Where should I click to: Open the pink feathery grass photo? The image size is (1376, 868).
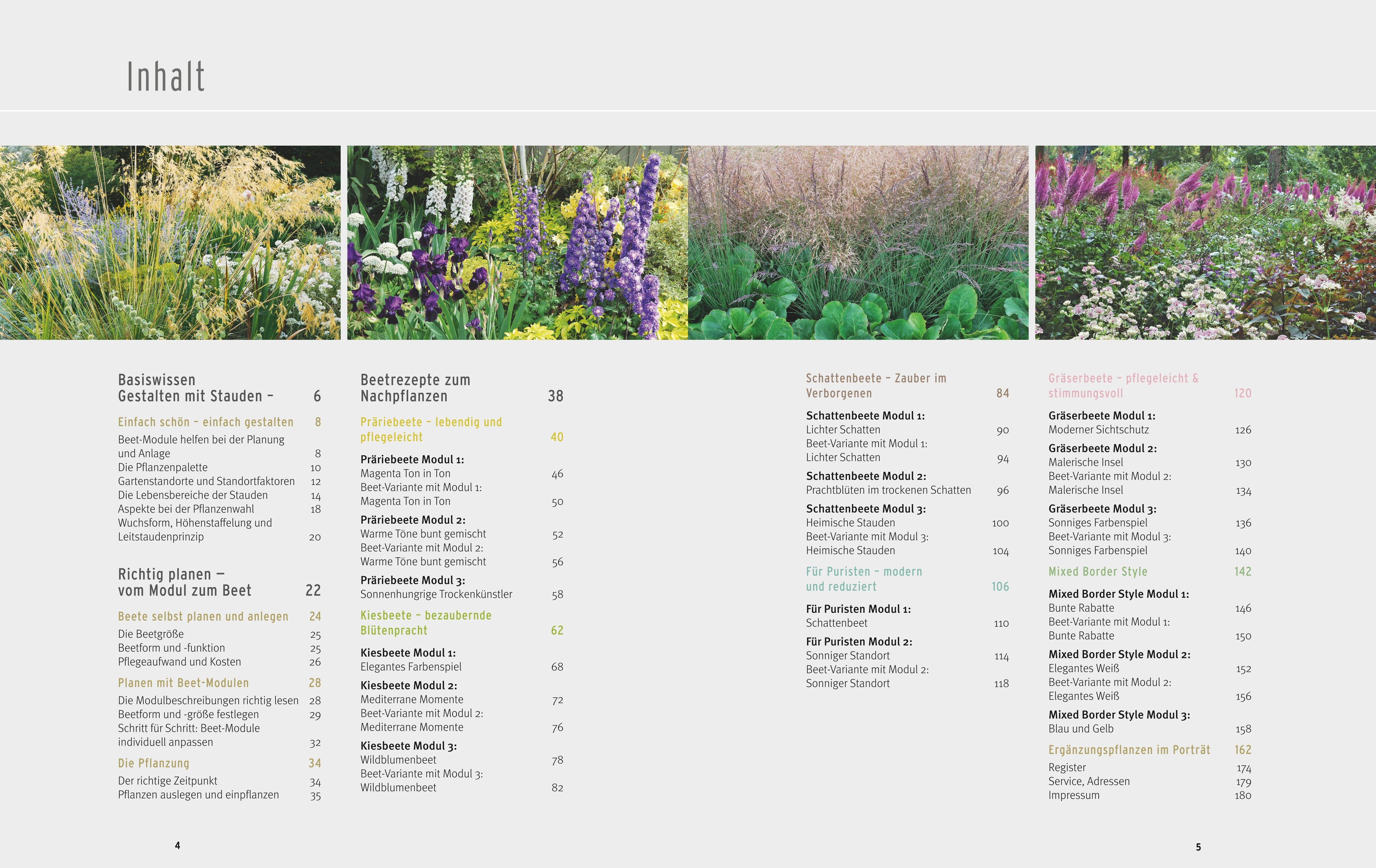click(x=858, y=242)
